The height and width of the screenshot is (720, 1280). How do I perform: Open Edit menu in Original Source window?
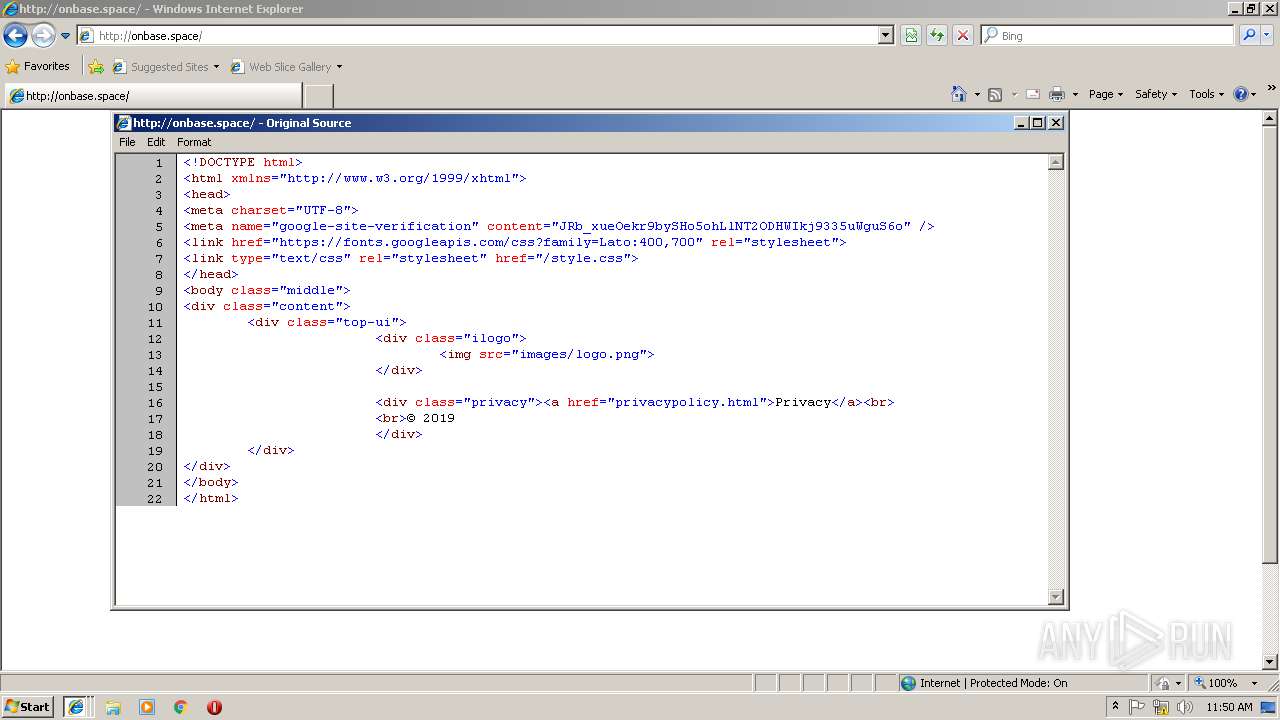point(156,142)
